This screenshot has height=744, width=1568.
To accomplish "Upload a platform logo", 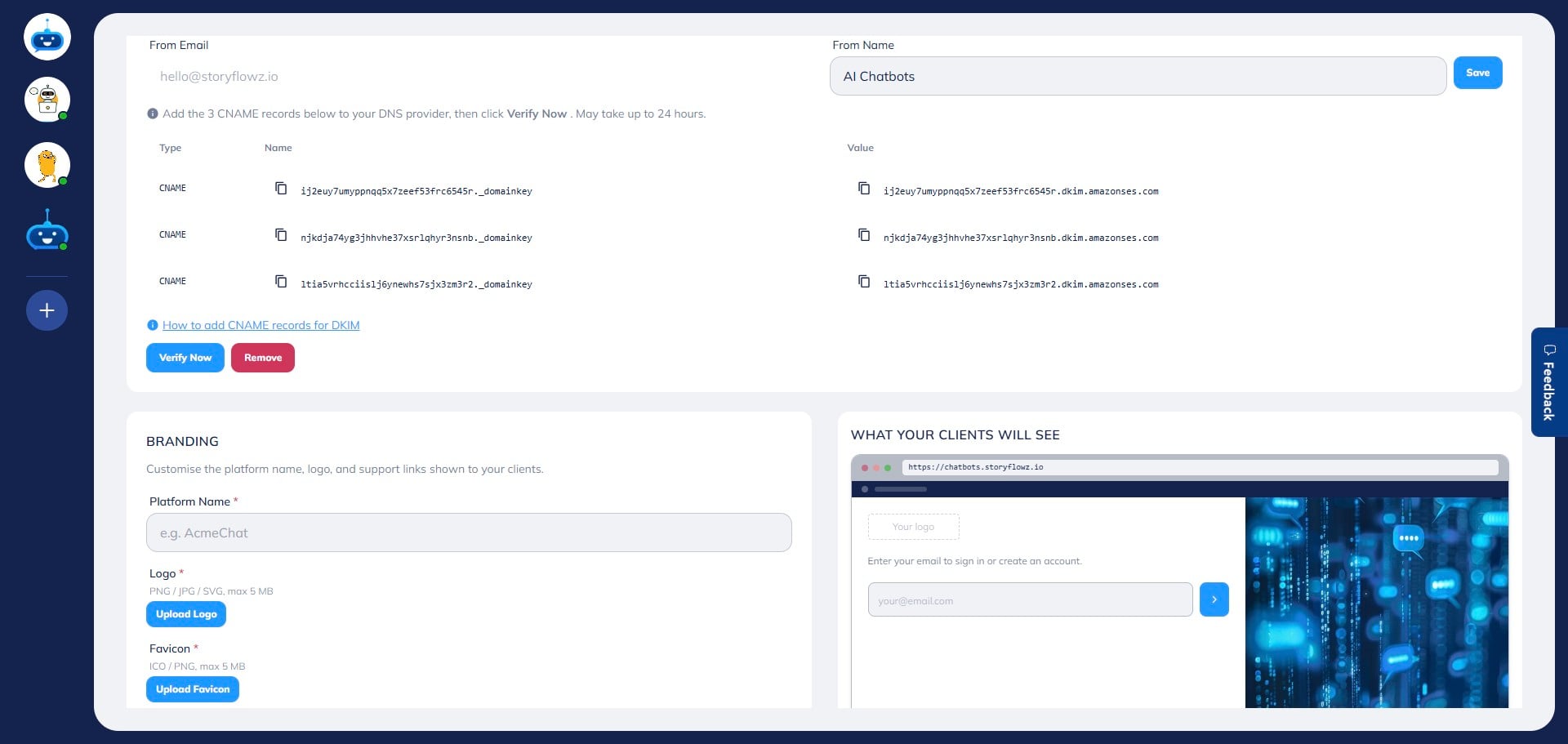I will [185, 613].
